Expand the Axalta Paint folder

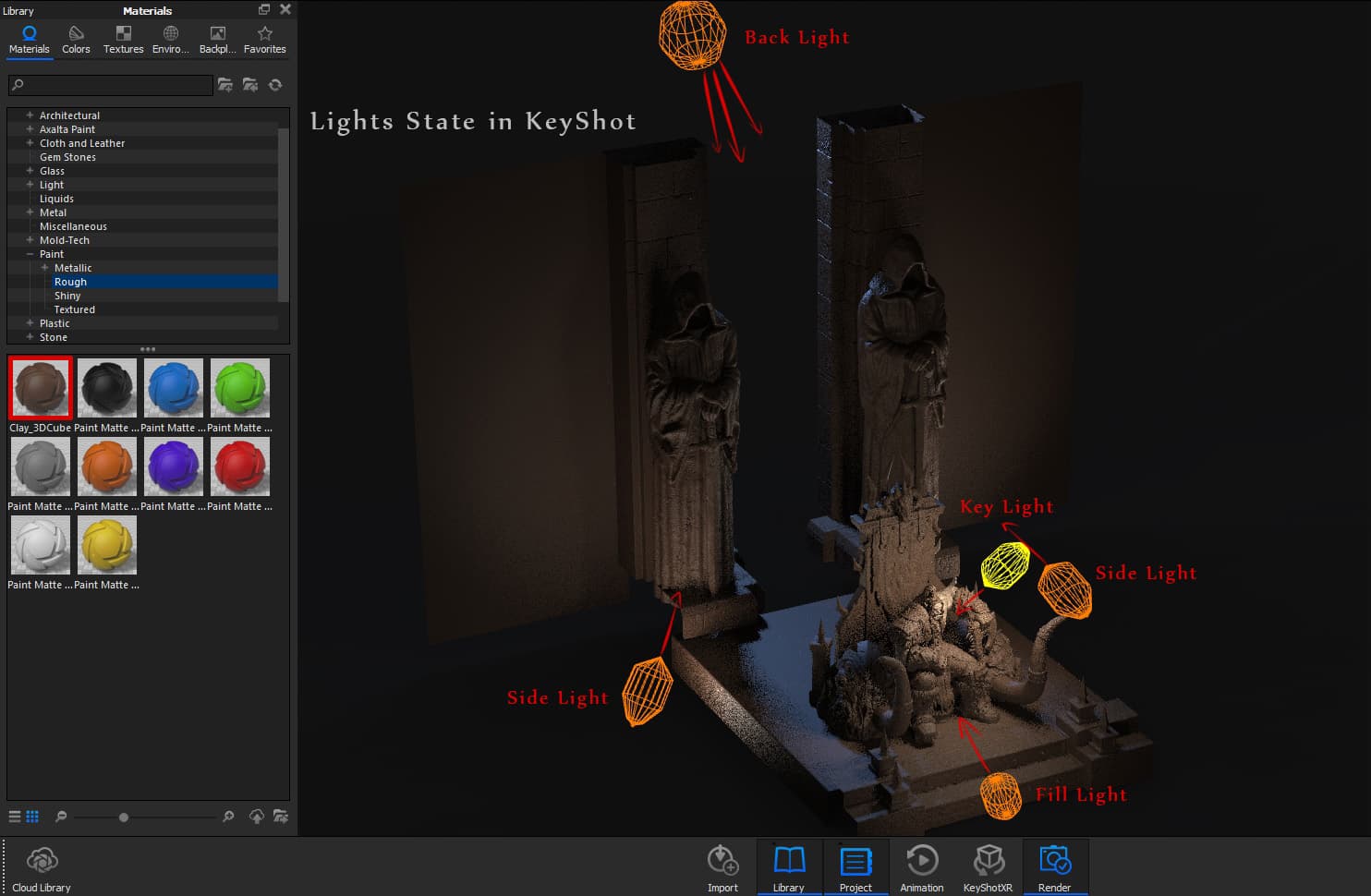coord(30,129)
